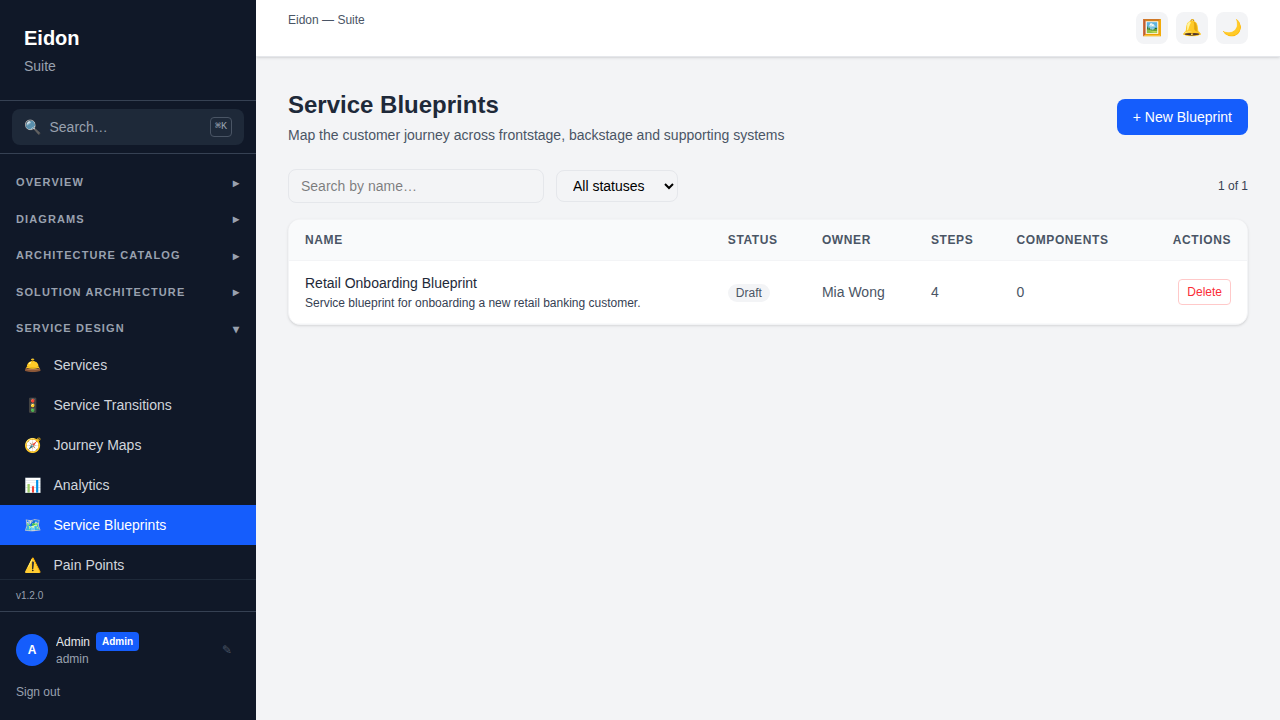Click the Eidon logo title
Viewport: 1280px width, 720px height.
point(52,38)
